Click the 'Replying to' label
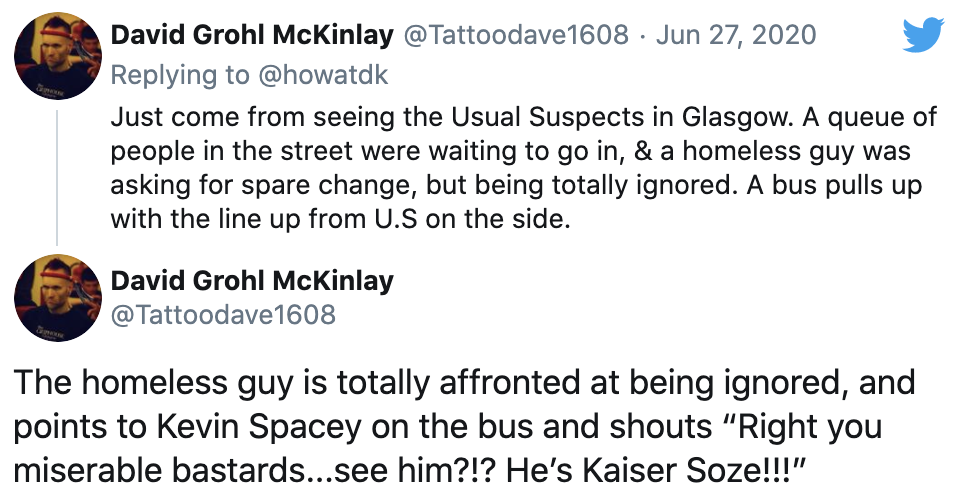 (x=180, y=75)
